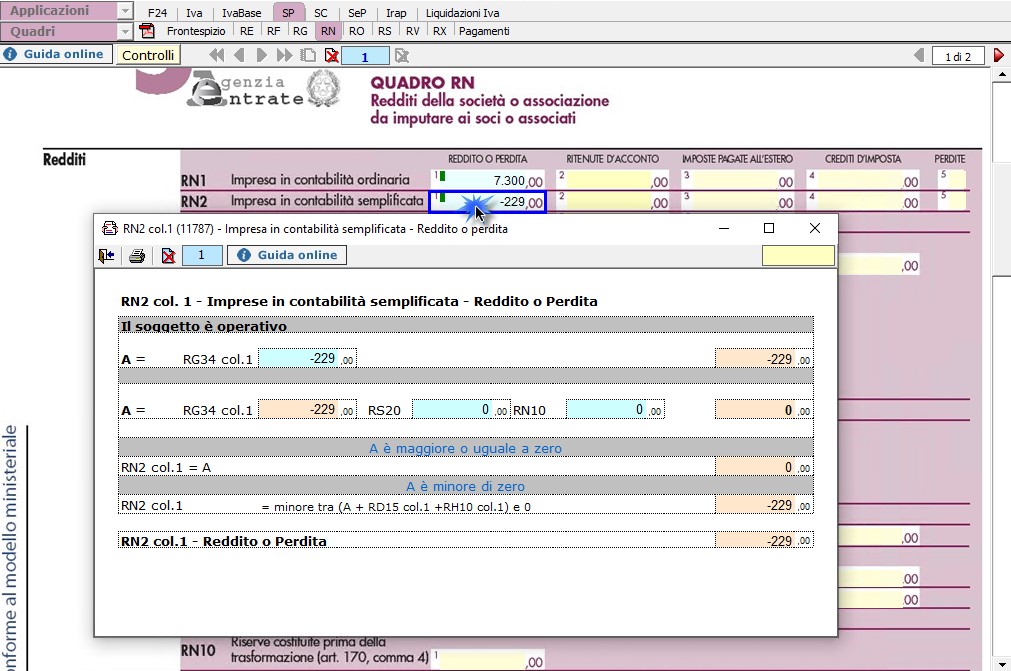Open the RS quadro tab
This screenshot has width=1011, height=671.
click(385, 31)
